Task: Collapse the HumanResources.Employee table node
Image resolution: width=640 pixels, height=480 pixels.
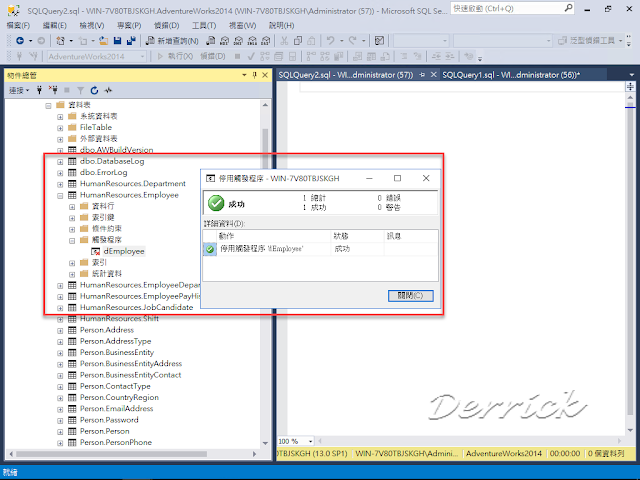Action: [x=60, y=196]
